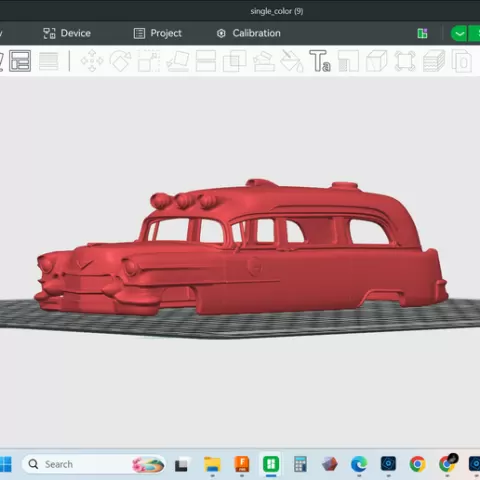Switch to the Project tab
Image resolution: width=480 pixels, height=480 pixels.
pos(158,33)
